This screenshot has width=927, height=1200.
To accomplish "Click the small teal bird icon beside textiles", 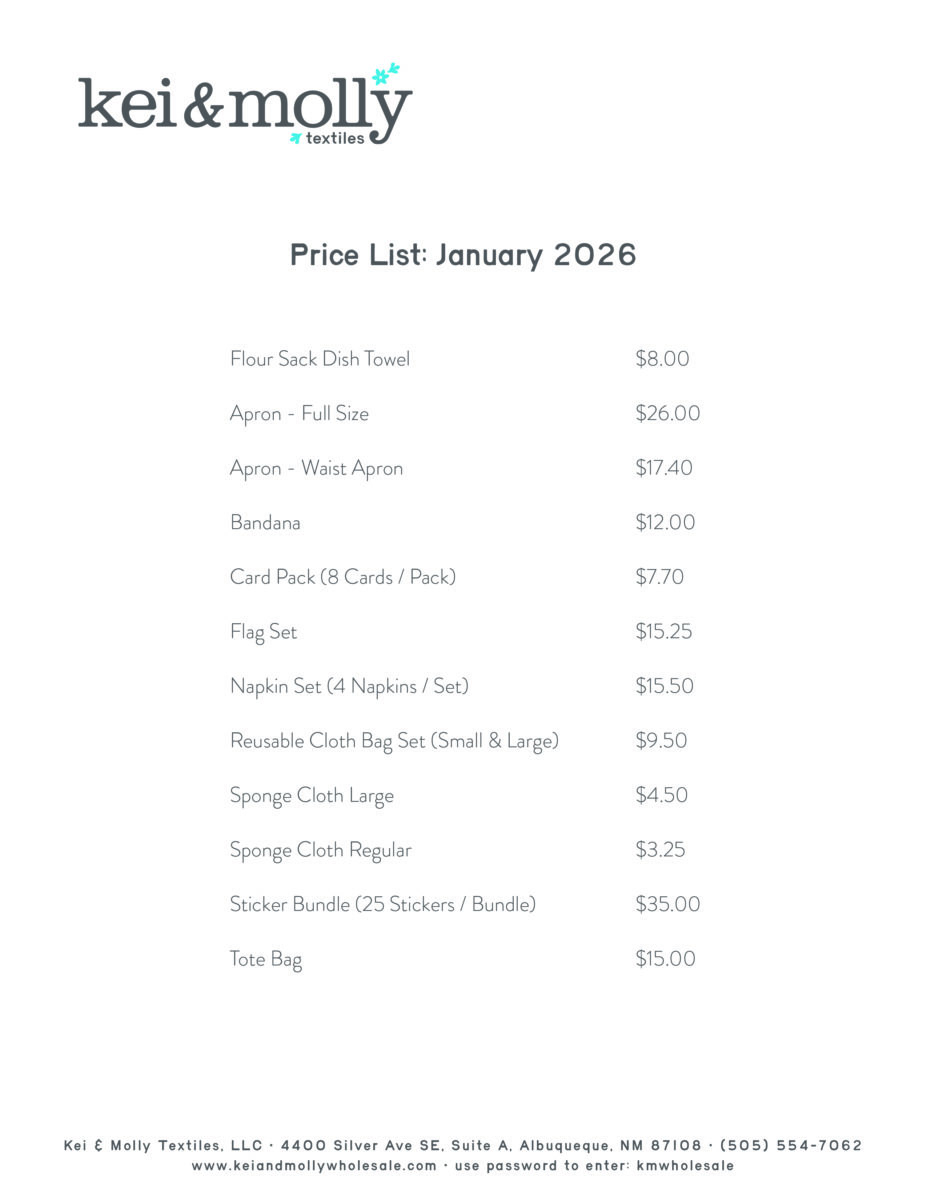I will (x=295, y=138).
